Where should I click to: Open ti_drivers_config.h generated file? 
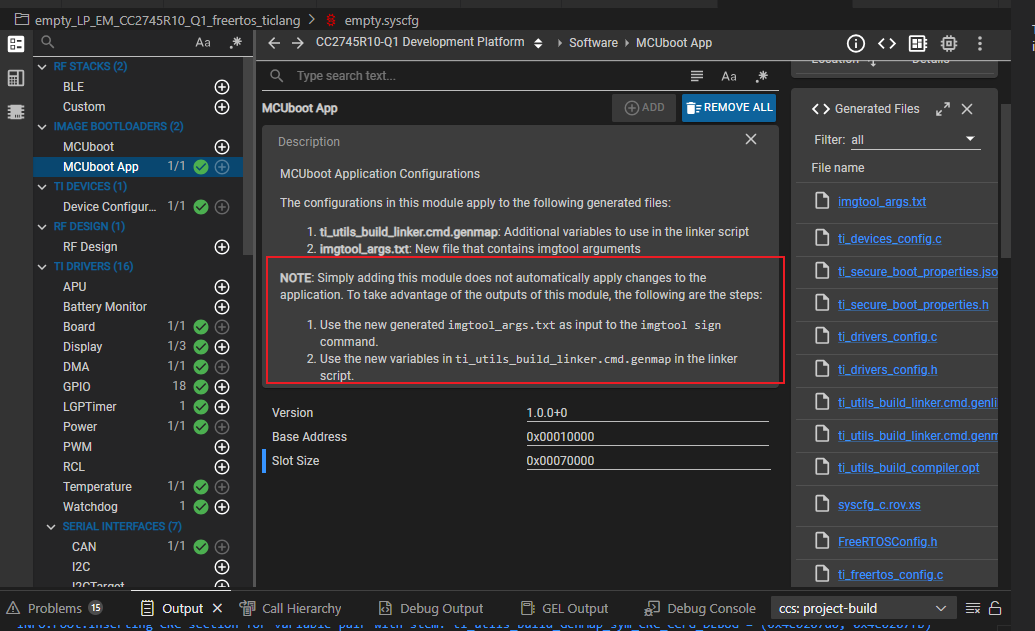pyautogui.click(x=887, y=370)
